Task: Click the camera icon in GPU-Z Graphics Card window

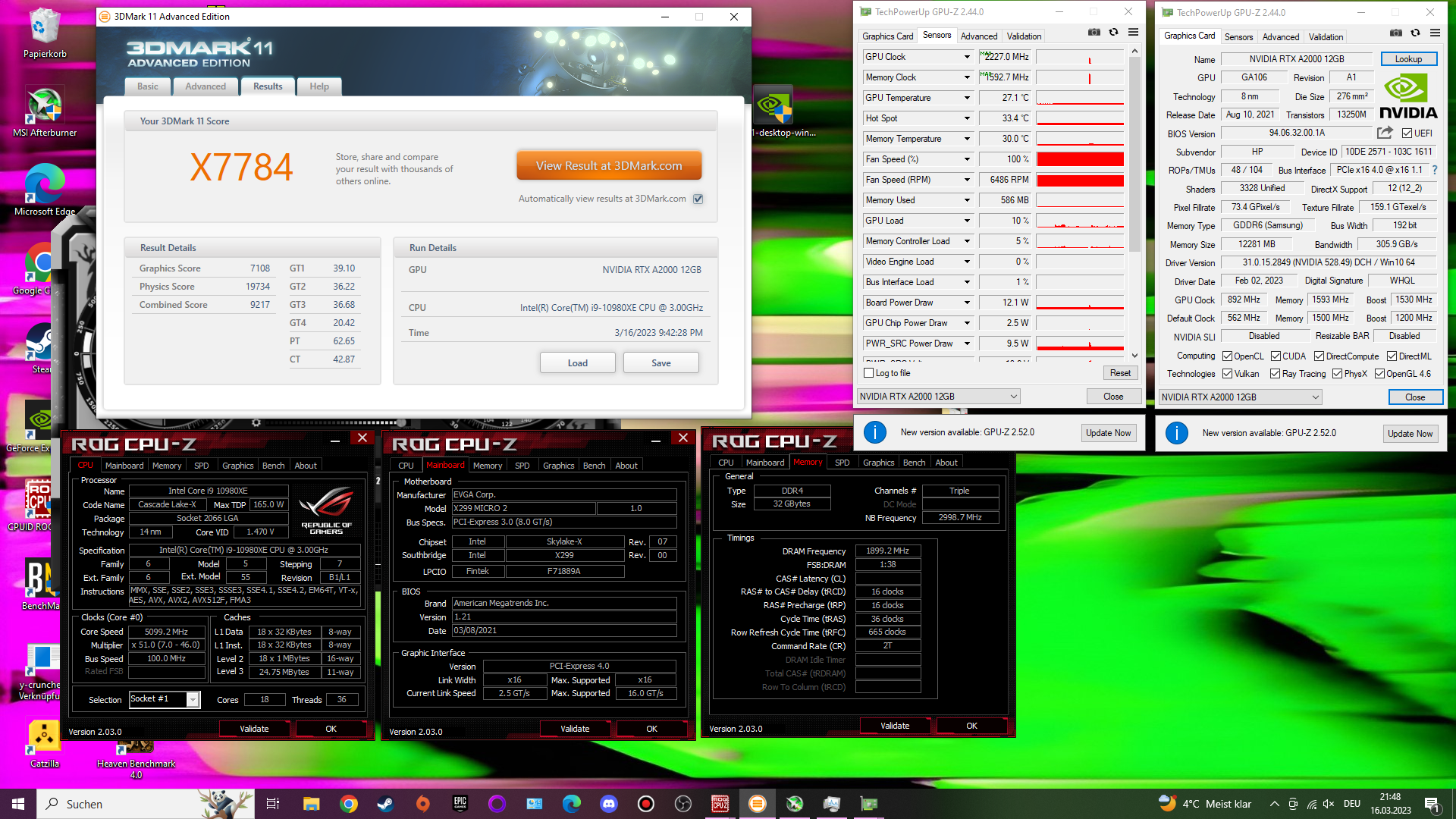Action: 1395,33
